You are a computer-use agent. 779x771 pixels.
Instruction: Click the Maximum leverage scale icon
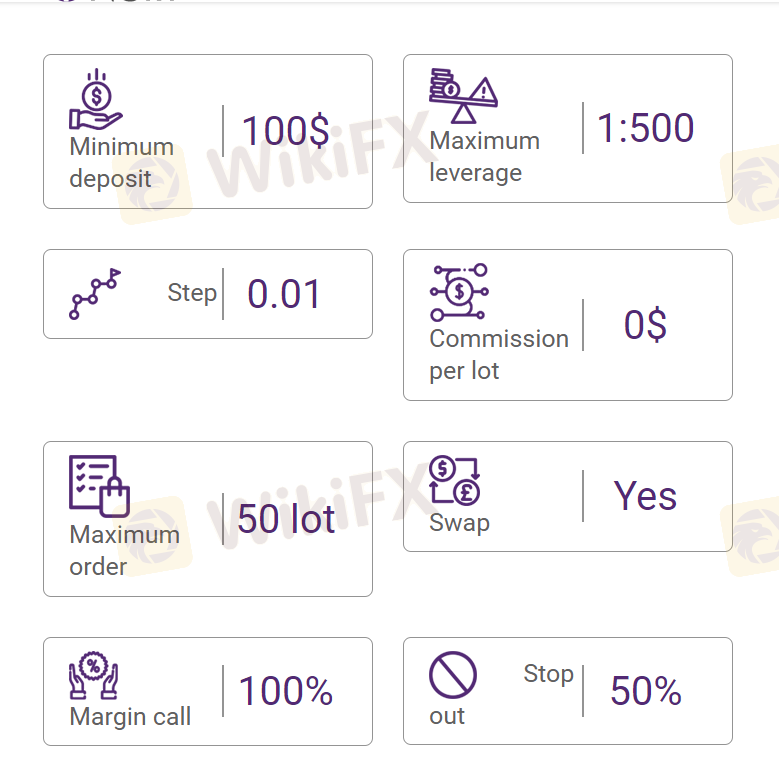click(x=463, y=96)
